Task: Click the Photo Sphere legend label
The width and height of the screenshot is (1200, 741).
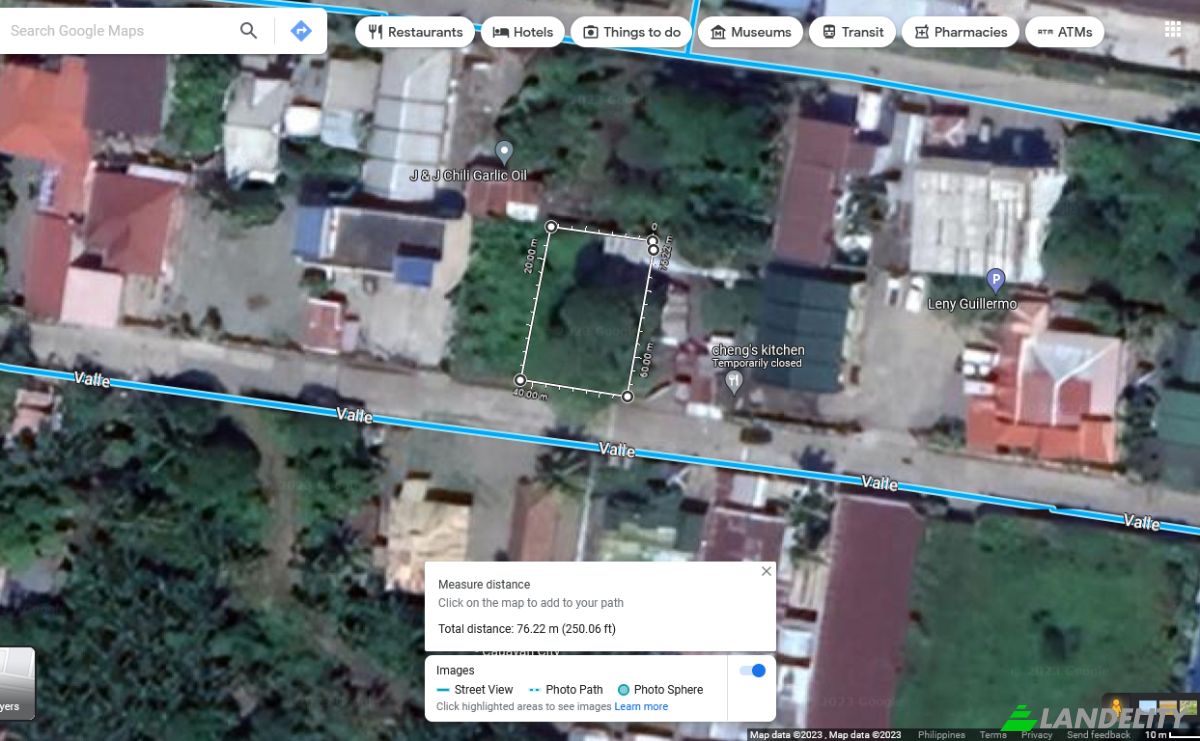Action: point(668,689)
